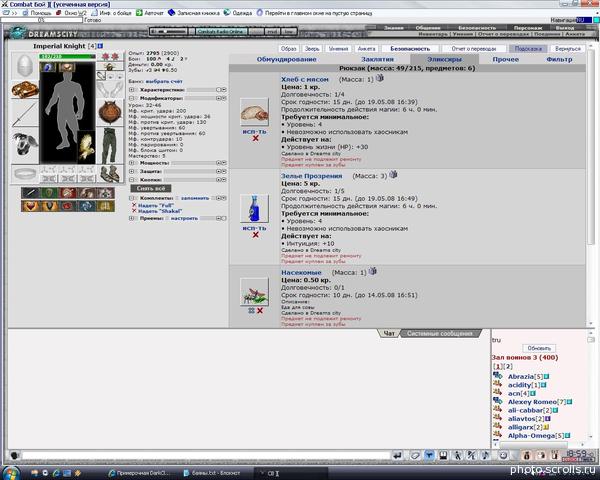Open the Безопасность button

(410, 49)
